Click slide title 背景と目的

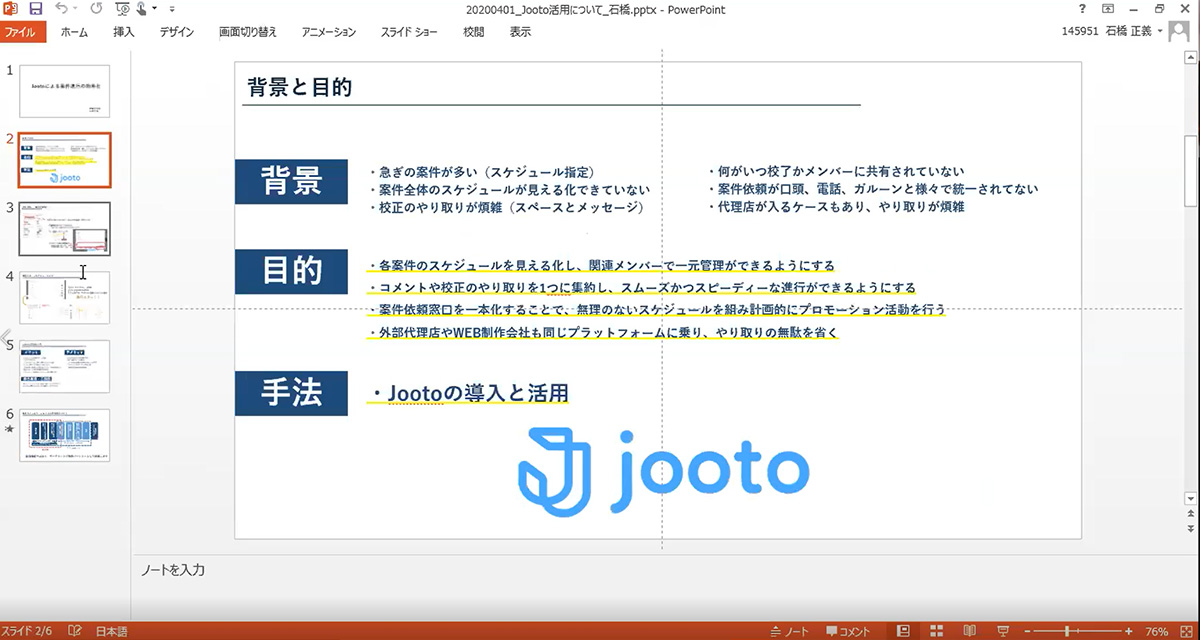coord(299,87)
